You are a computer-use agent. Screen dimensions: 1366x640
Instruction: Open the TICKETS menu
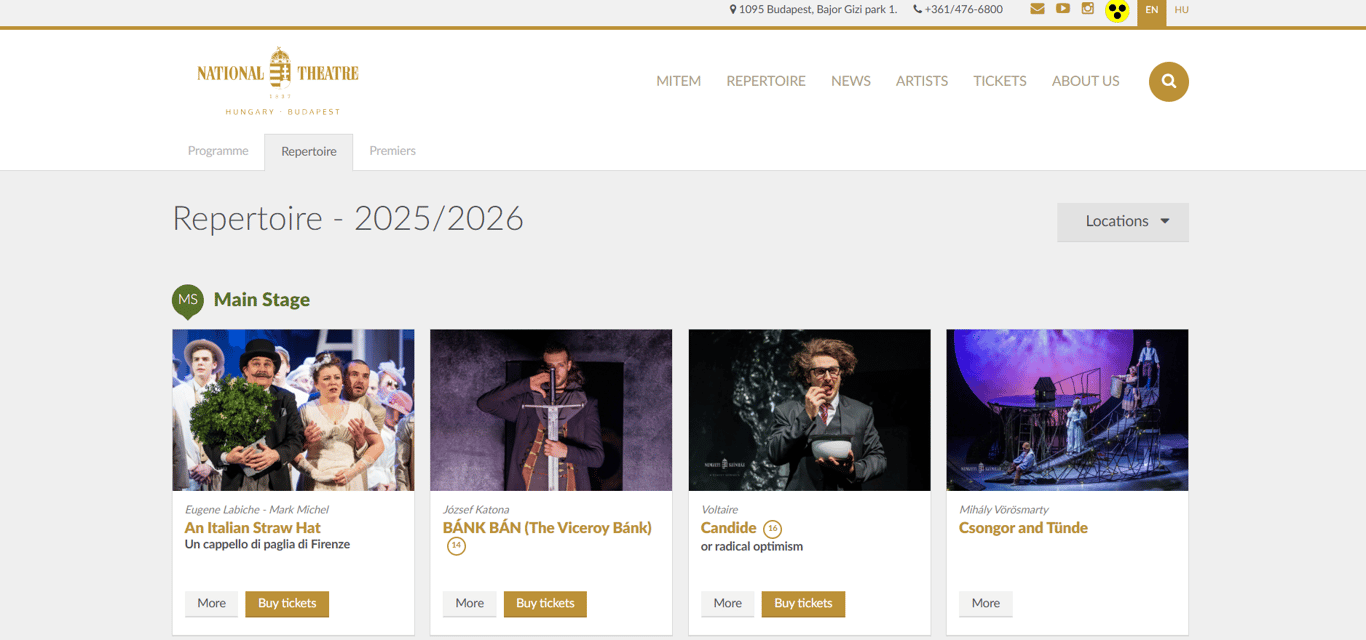pos(1000,81)
